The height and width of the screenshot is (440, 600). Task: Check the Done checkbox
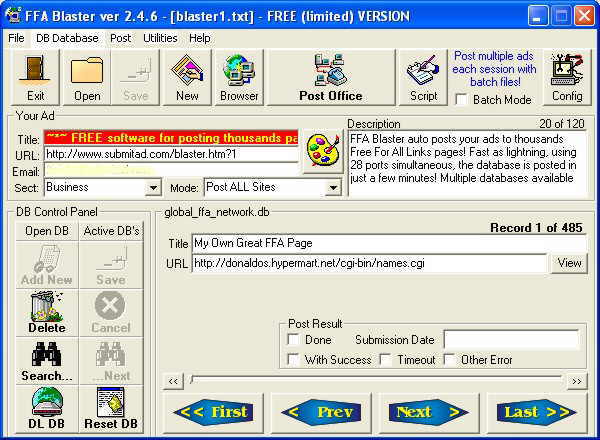coord(293,339)
